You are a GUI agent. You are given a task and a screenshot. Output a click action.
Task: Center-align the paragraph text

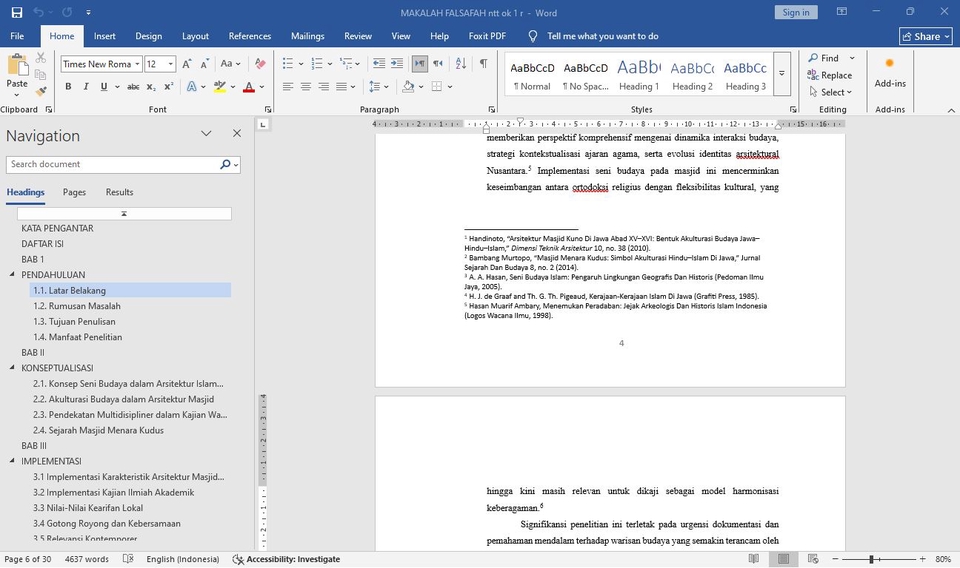pyautogui.click(x=306, y=87)
